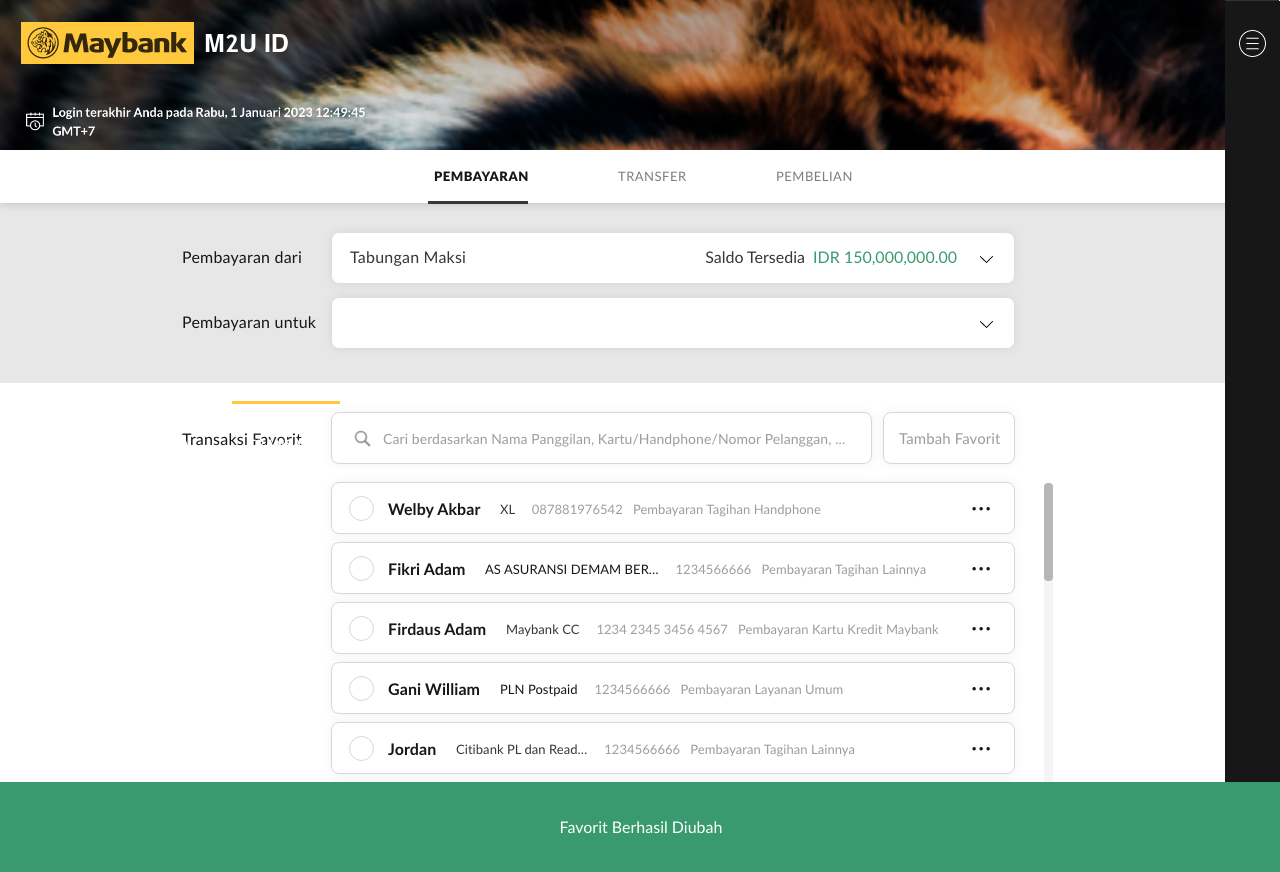Click the favorite search input field
The image size is (1280, 872).
613,439
